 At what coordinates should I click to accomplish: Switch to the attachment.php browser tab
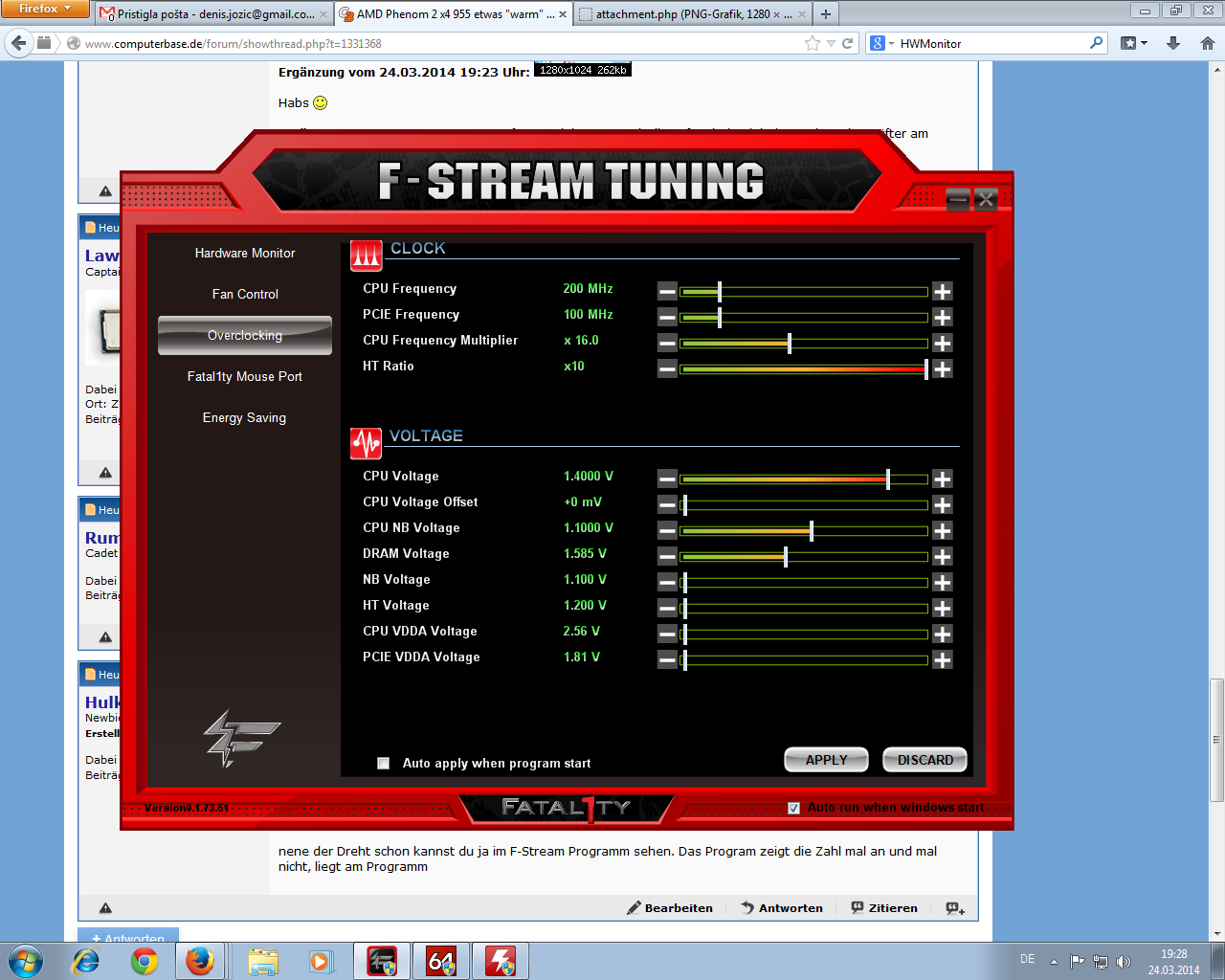click(692, 14)
